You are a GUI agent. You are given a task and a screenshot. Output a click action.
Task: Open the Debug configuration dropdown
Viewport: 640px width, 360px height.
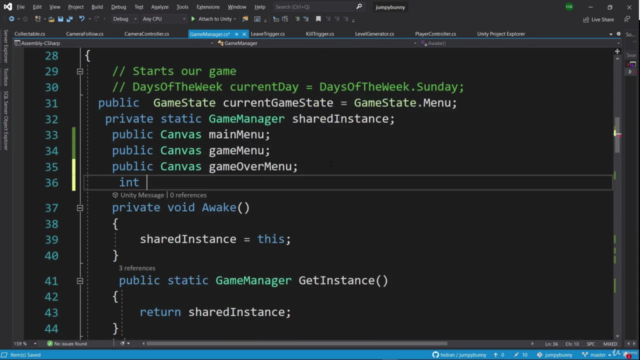coord(124,19)
